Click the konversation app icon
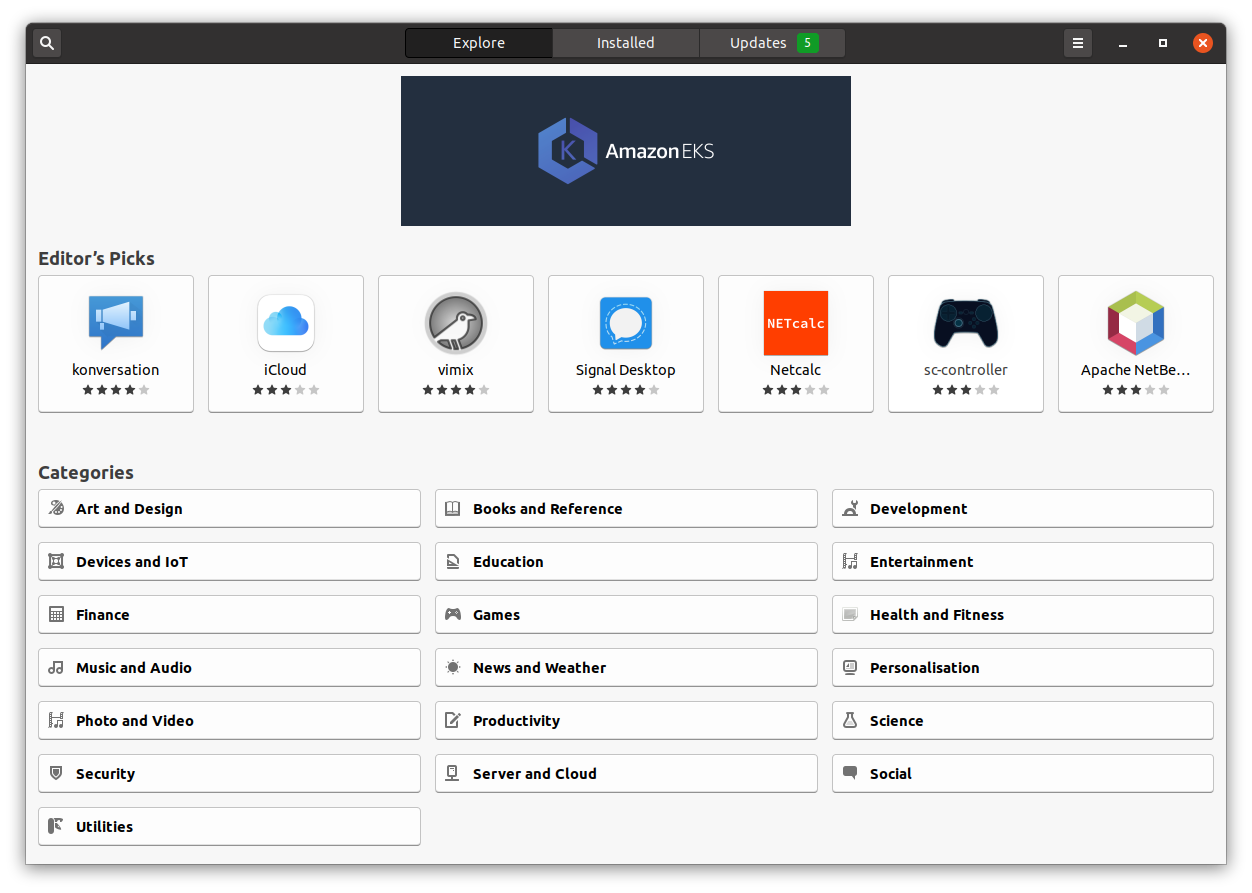 [x=116, y=322]
